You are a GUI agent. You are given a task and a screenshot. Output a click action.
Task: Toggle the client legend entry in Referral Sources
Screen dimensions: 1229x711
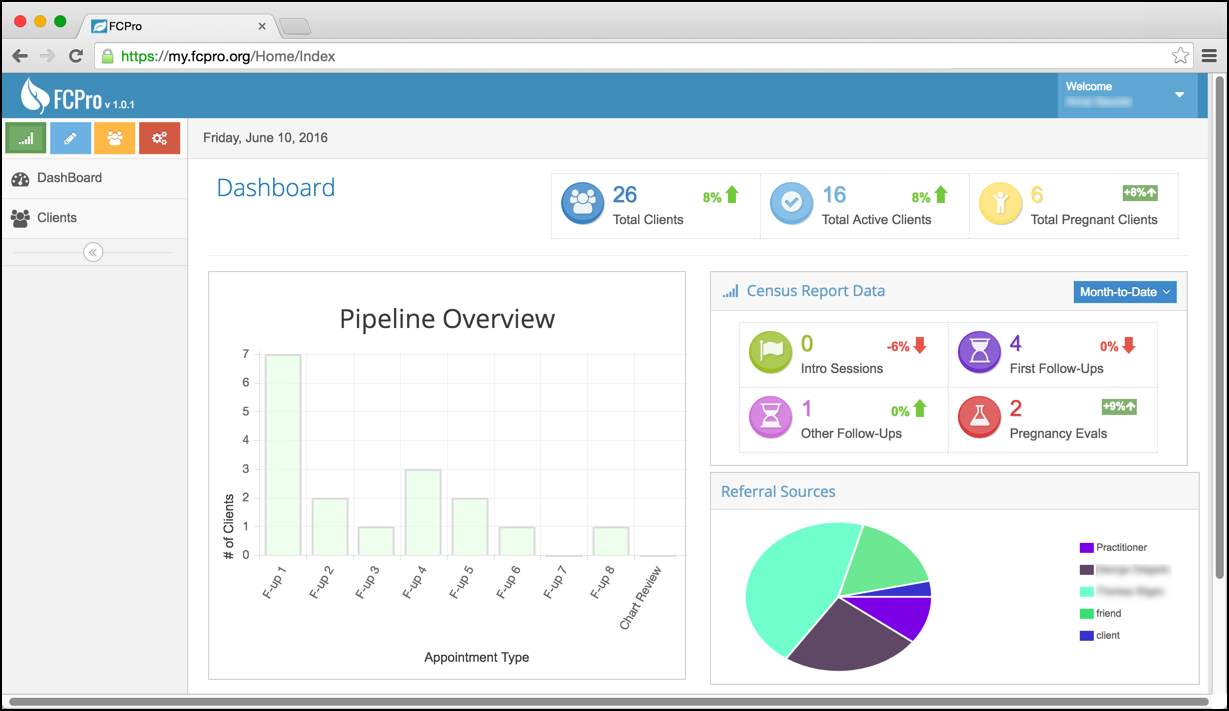coord(1107,636)
